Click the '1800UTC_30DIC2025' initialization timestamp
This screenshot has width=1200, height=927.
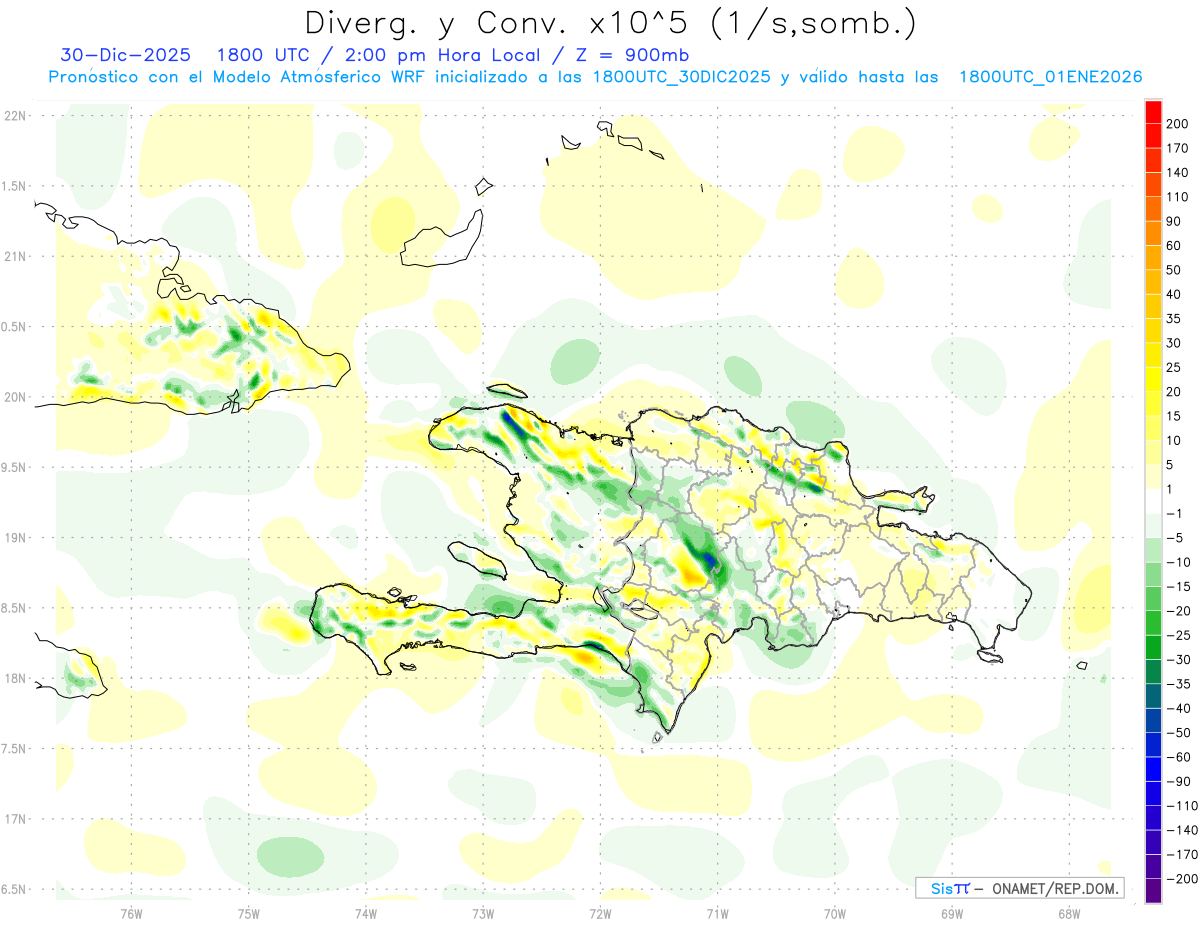pos(682,77)
